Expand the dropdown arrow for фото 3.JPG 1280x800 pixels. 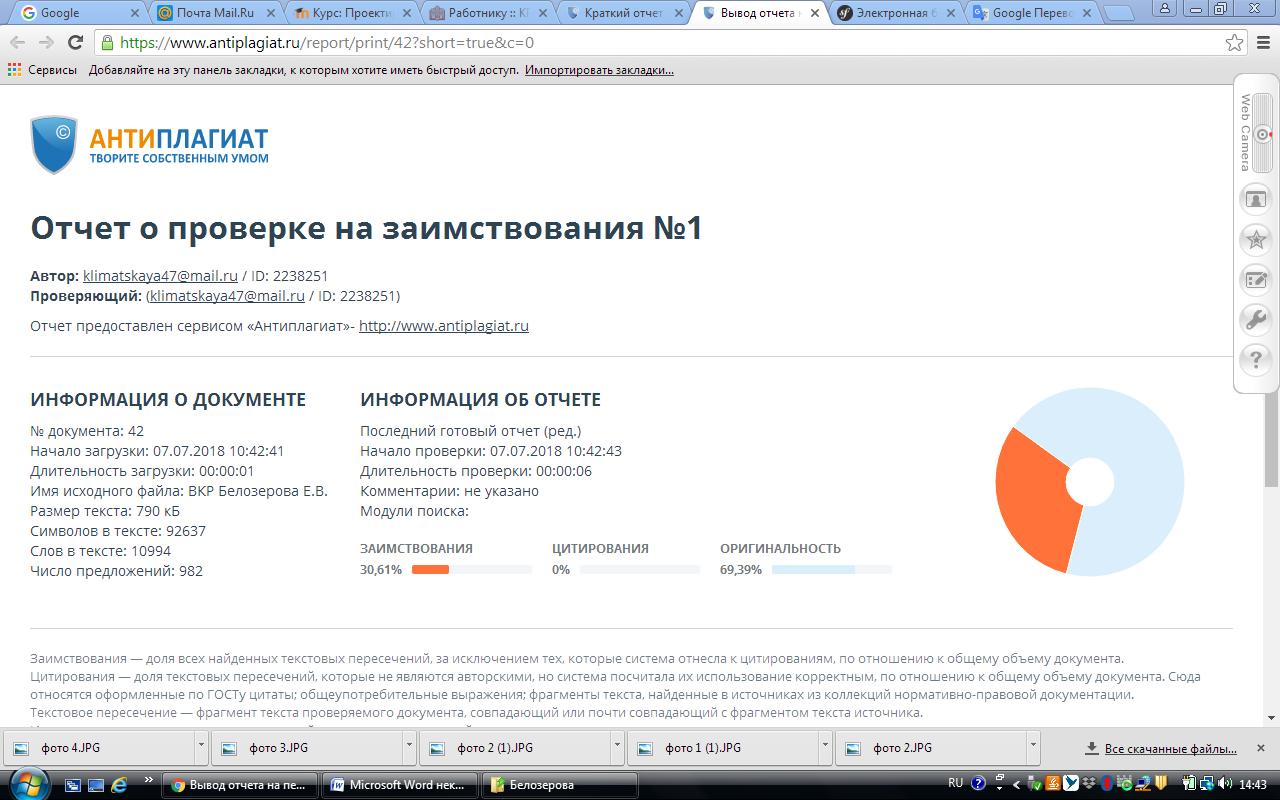tap(409, 747)
